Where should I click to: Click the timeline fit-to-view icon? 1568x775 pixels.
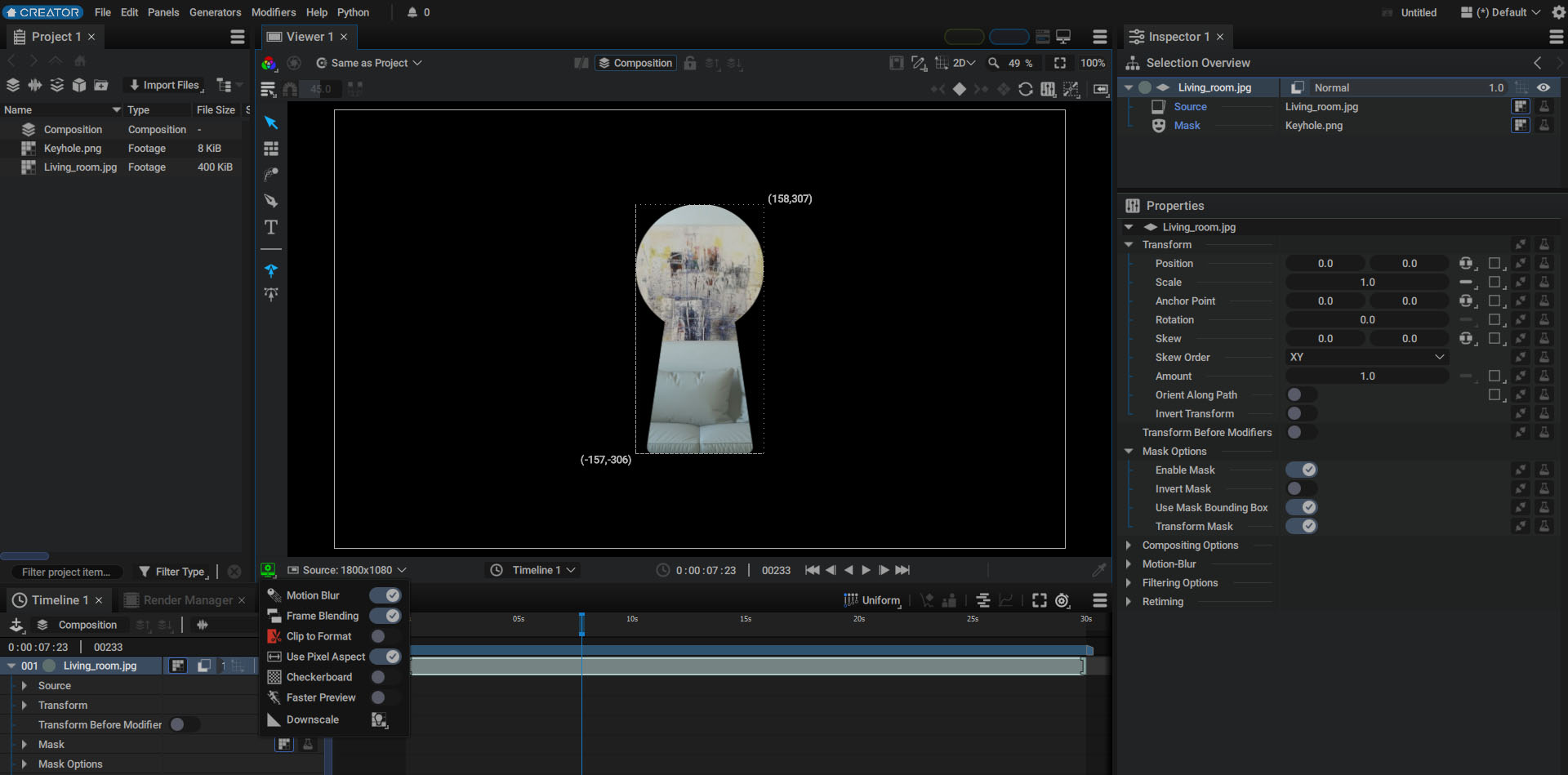(1040, 600)
